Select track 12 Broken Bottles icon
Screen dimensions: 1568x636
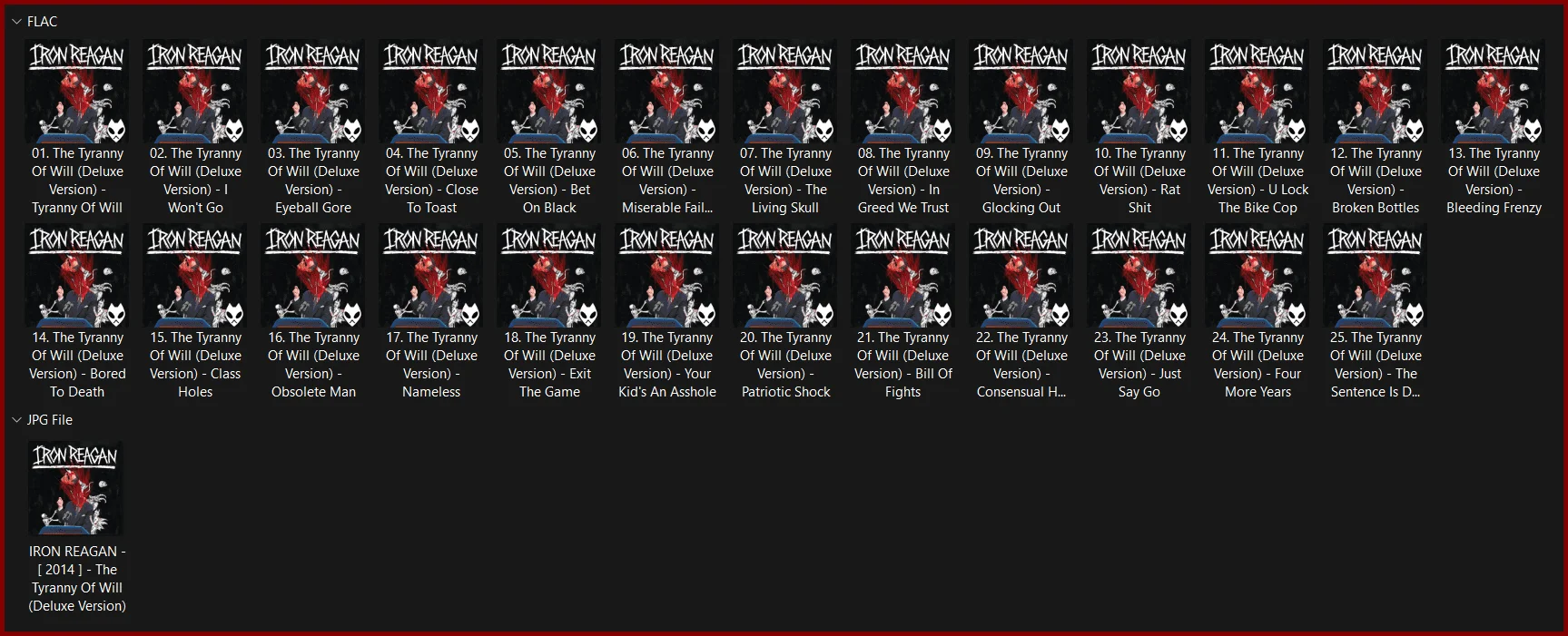(x=1376, y=91)
